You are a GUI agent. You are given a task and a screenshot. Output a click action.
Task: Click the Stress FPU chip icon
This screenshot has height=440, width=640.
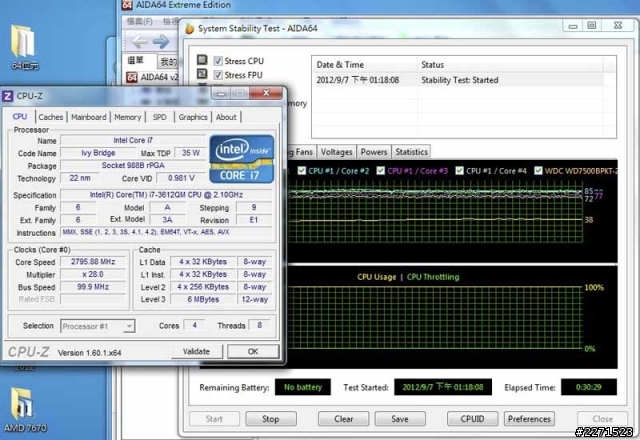(x=202, y=74)
